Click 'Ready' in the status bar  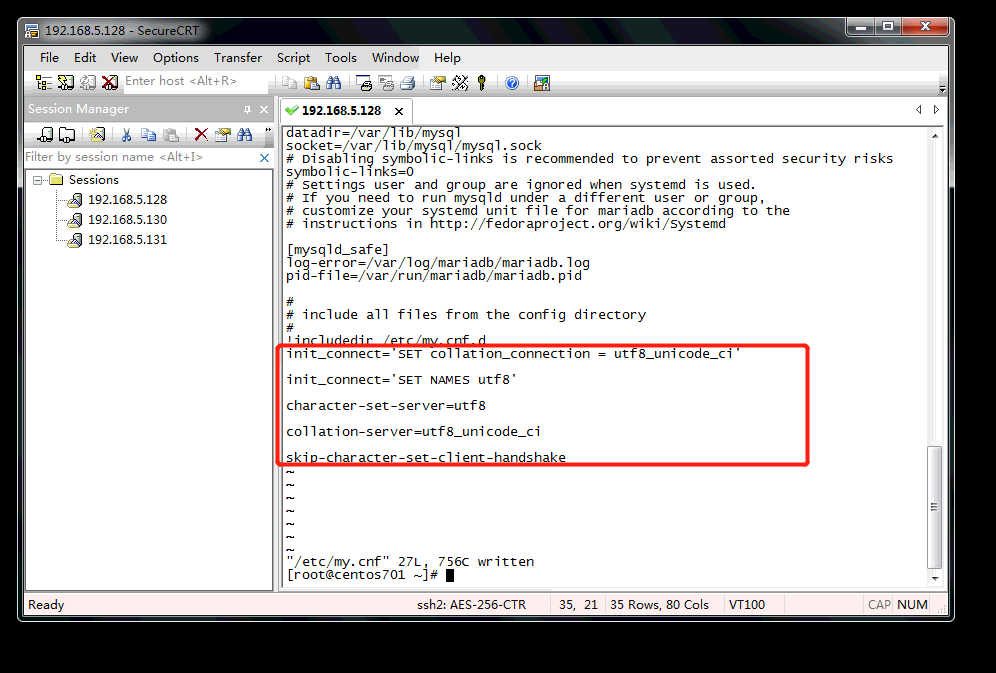46,605
